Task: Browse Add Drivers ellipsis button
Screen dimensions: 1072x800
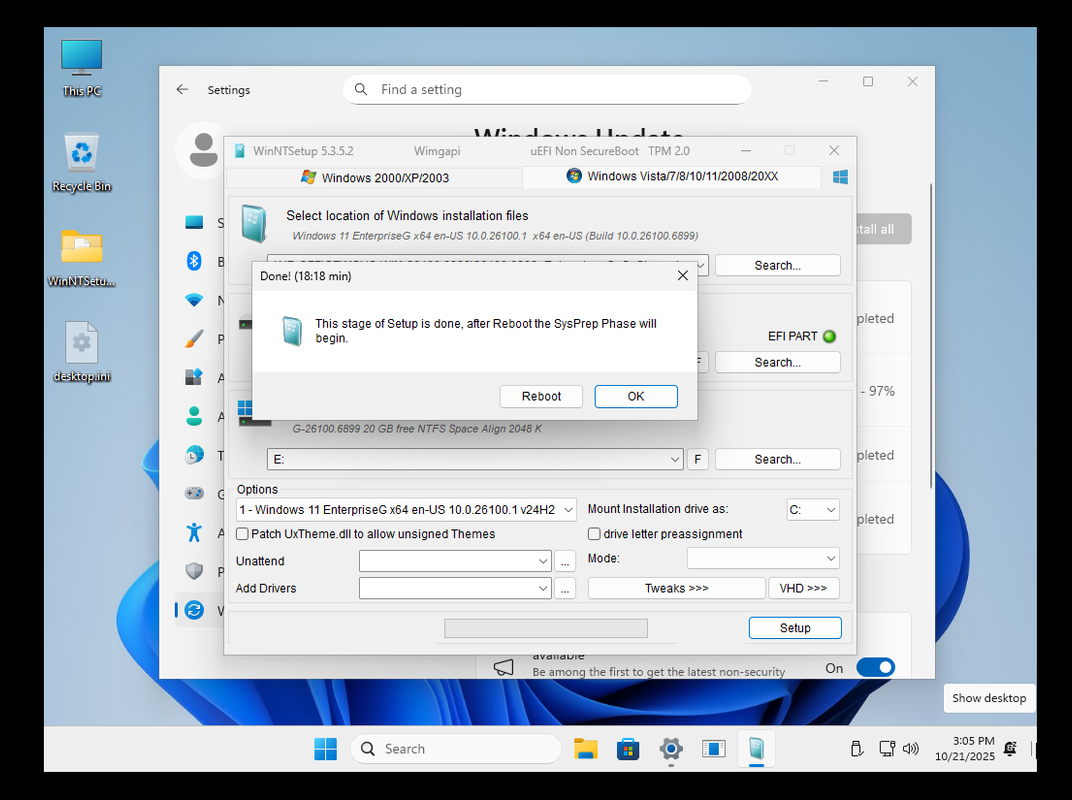Action: coord(565,588)
